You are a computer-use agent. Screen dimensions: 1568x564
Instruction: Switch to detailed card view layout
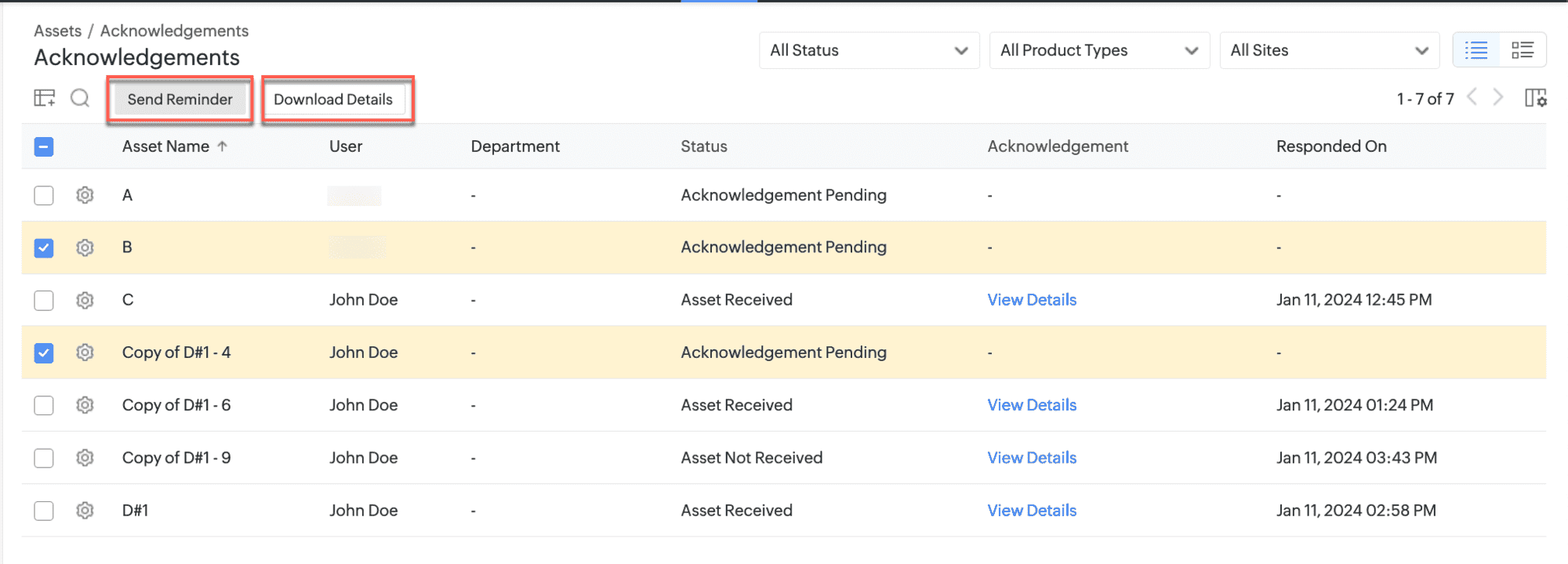(1523, 50)
